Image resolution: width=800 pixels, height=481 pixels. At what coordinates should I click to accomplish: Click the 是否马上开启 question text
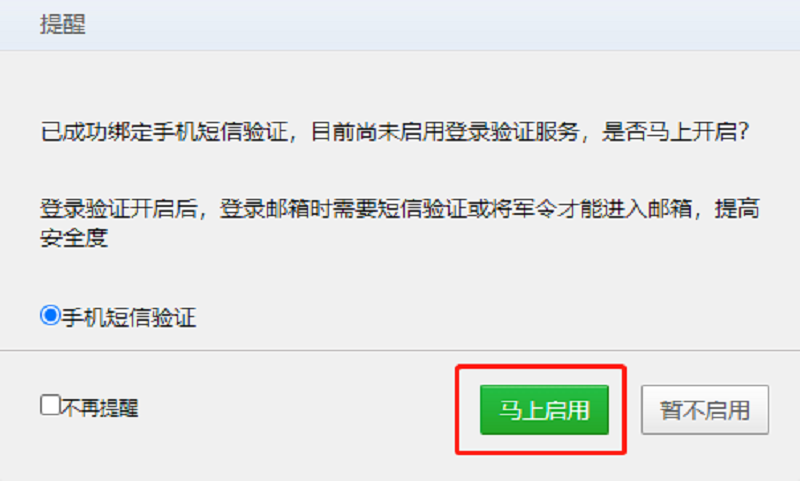[x=675, y=132]
